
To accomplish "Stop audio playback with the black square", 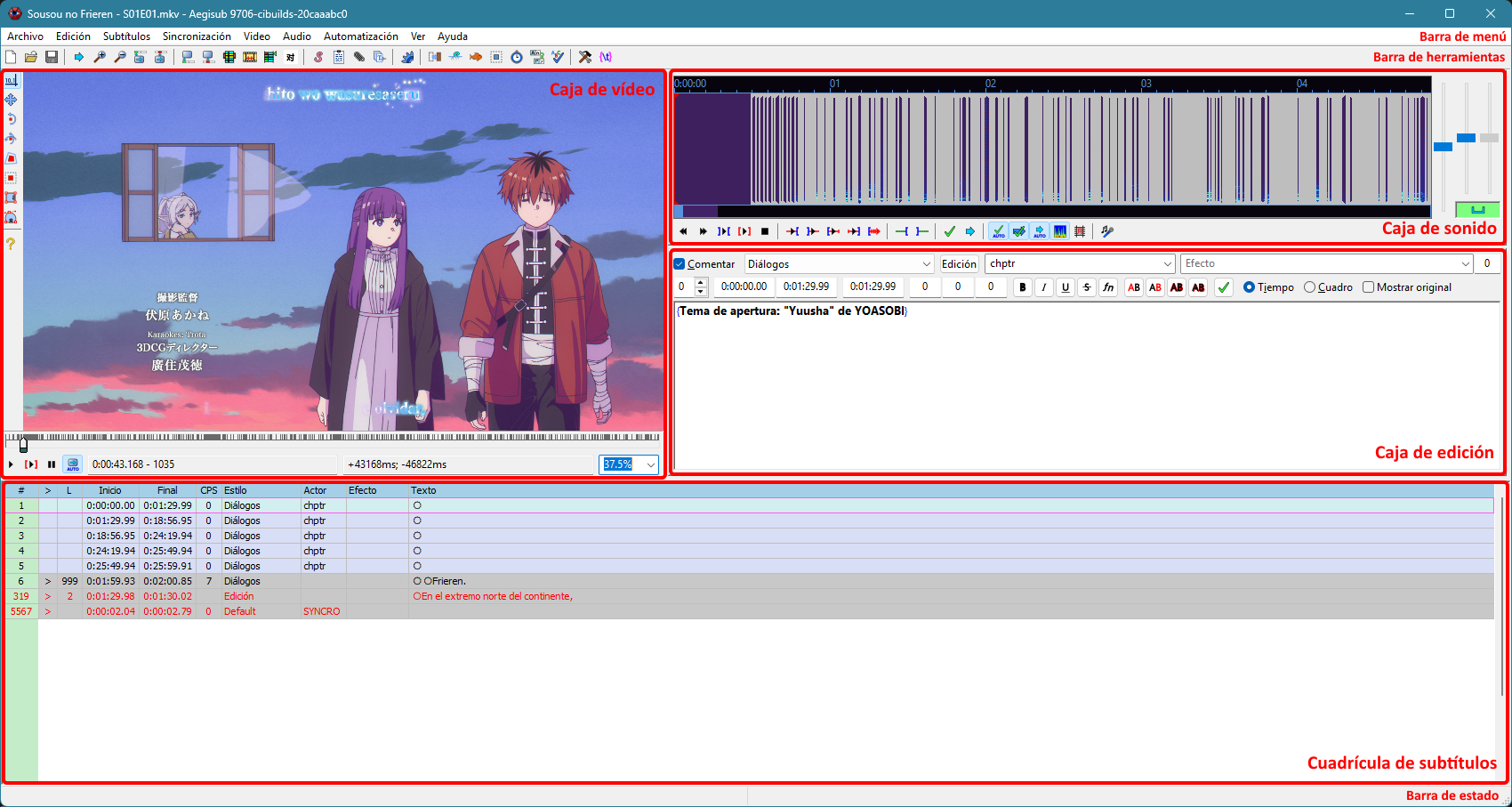I will pos(765,231).
